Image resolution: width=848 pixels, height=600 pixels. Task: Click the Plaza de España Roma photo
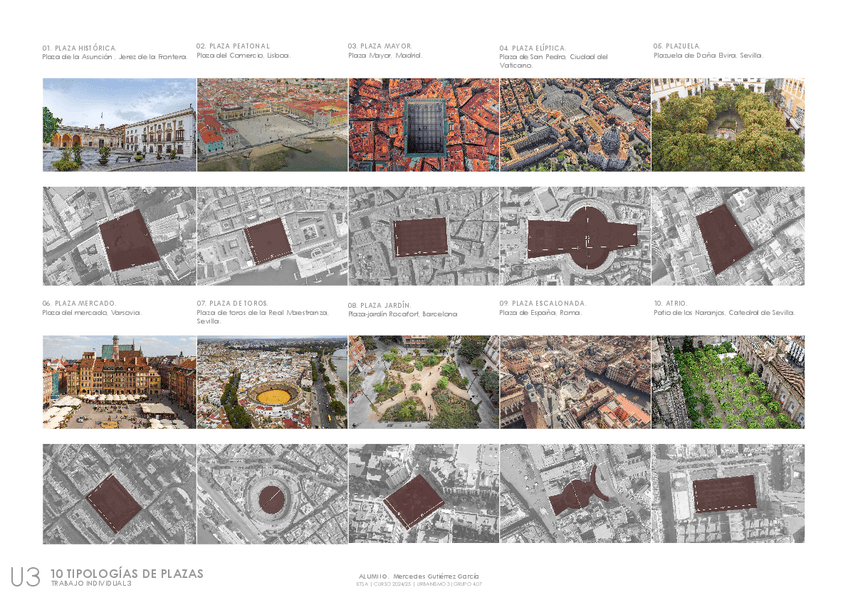tap(575, 382)
